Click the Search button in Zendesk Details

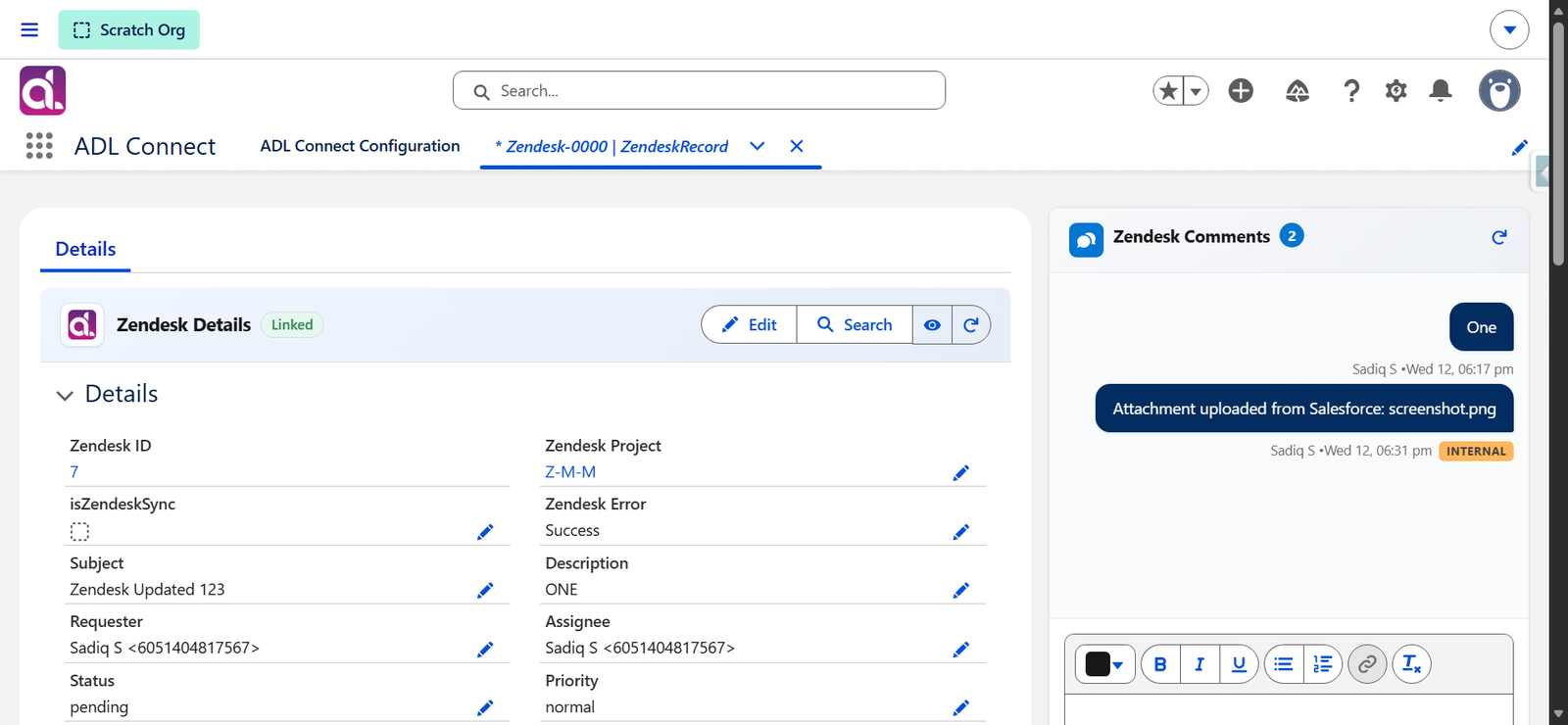tap(855, 324)
